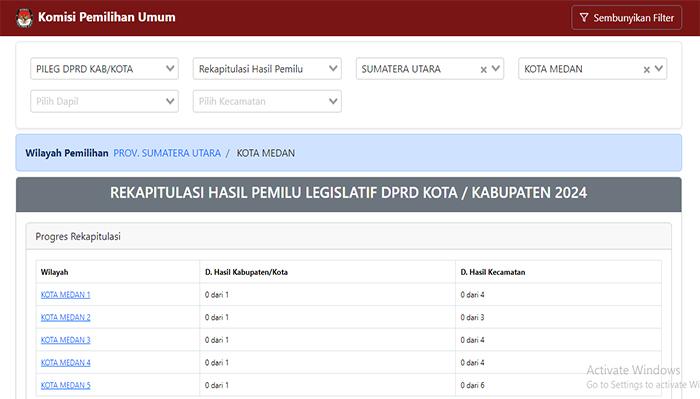Image resolution: width=700 pixels, height=399 pixels.
Task: Click the Sembunyikan Filter button
Action: tap(626, 18)
